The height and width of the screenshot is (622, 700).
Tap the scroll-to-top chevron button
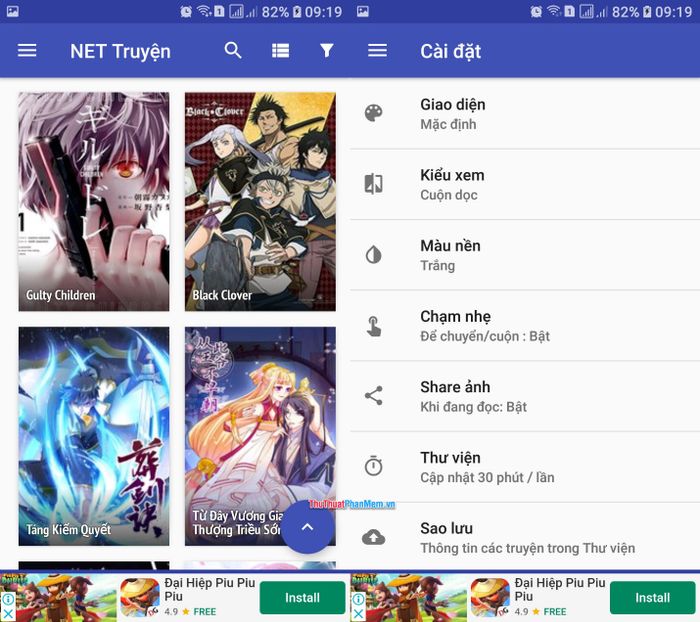pyautogui.click(x=307, y=527)
